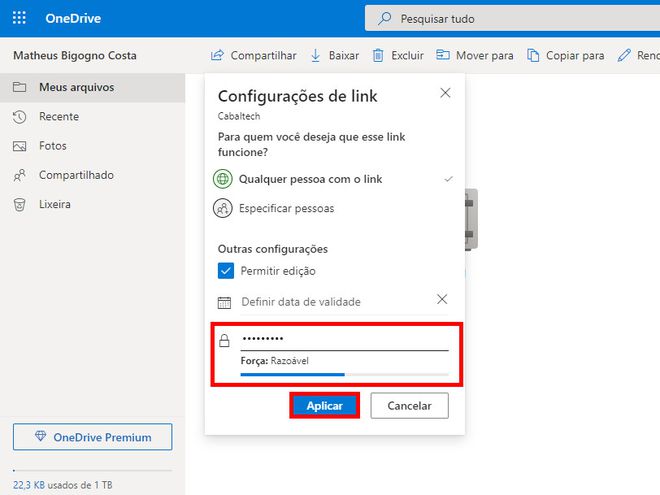This screenshot has width=660, height=495.
Task: Click the lock icon beside password field
Action: coord(224,340)
